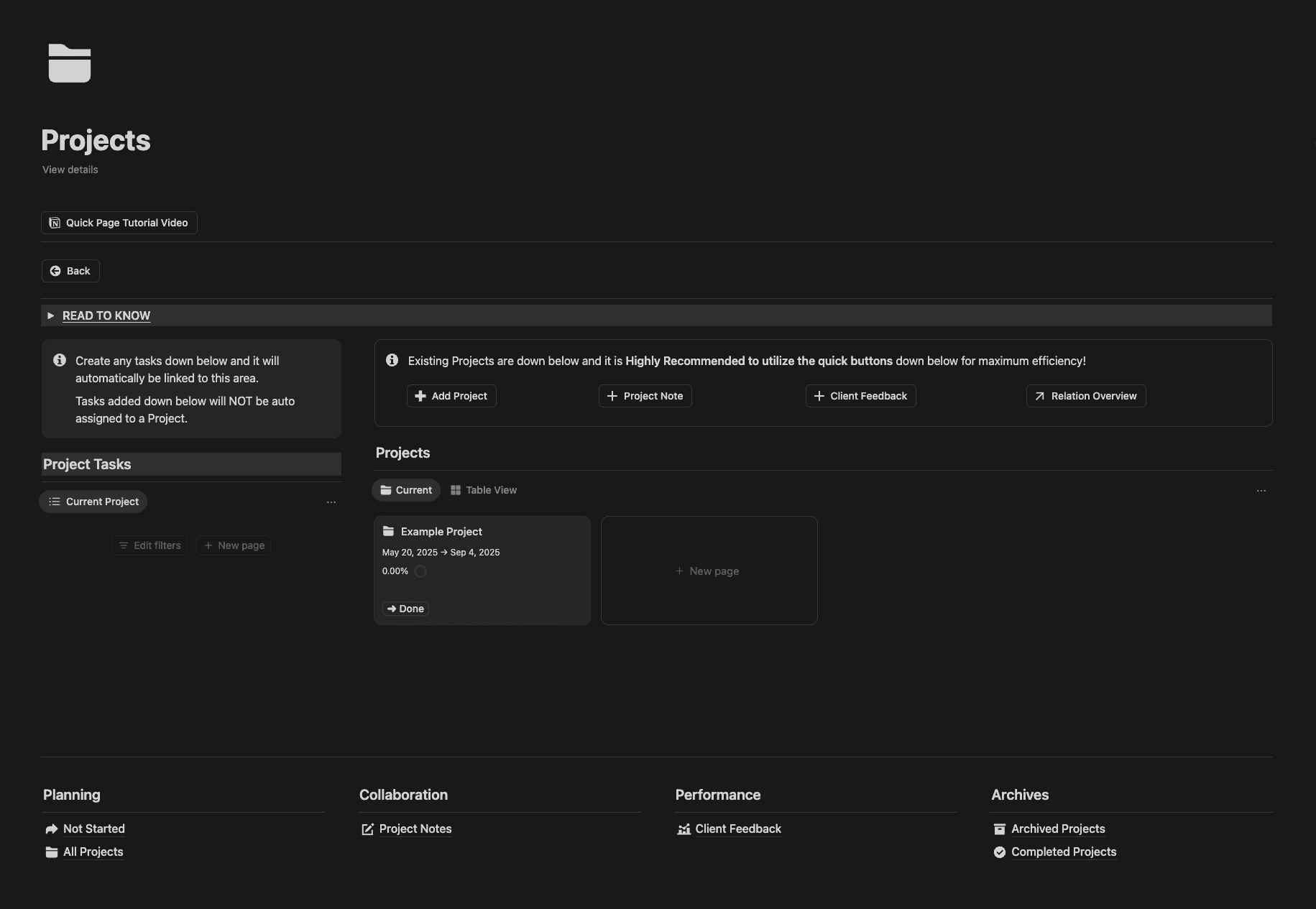Click the Completed Projects checkmark icon
The image size is (1316, 909).
1000,852
